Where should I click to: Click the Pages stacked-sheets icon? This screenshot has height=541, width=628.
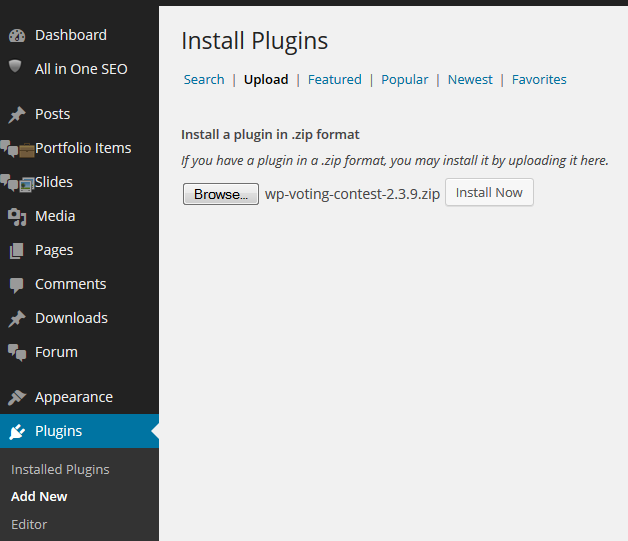click(x=17, y=251)
